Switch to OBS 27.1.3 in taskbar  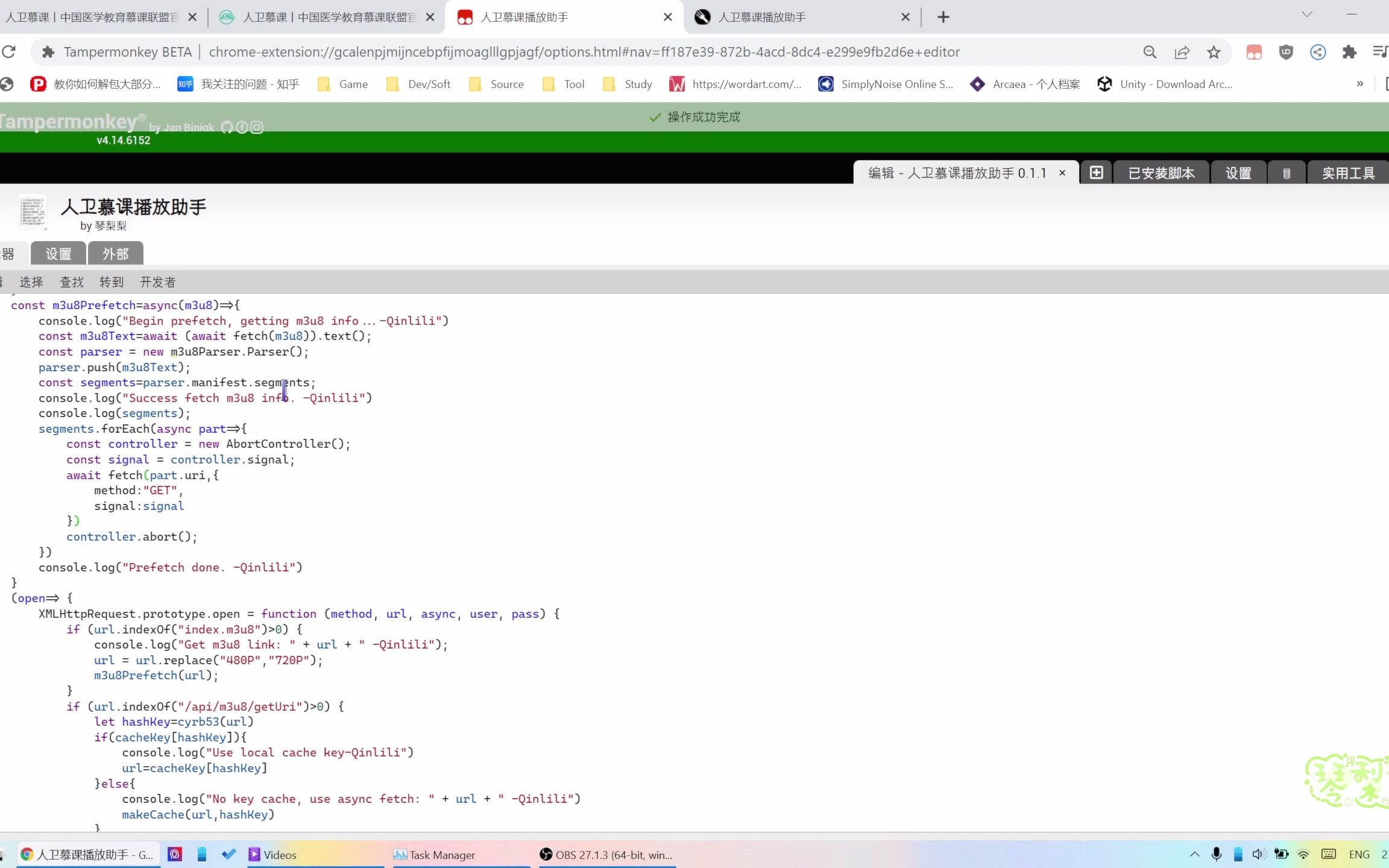(x=607, y=854)
